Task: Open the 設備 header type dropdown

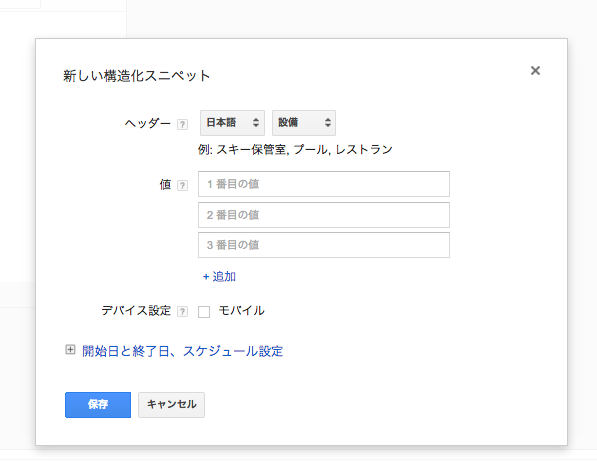Action: click(304, 123)
